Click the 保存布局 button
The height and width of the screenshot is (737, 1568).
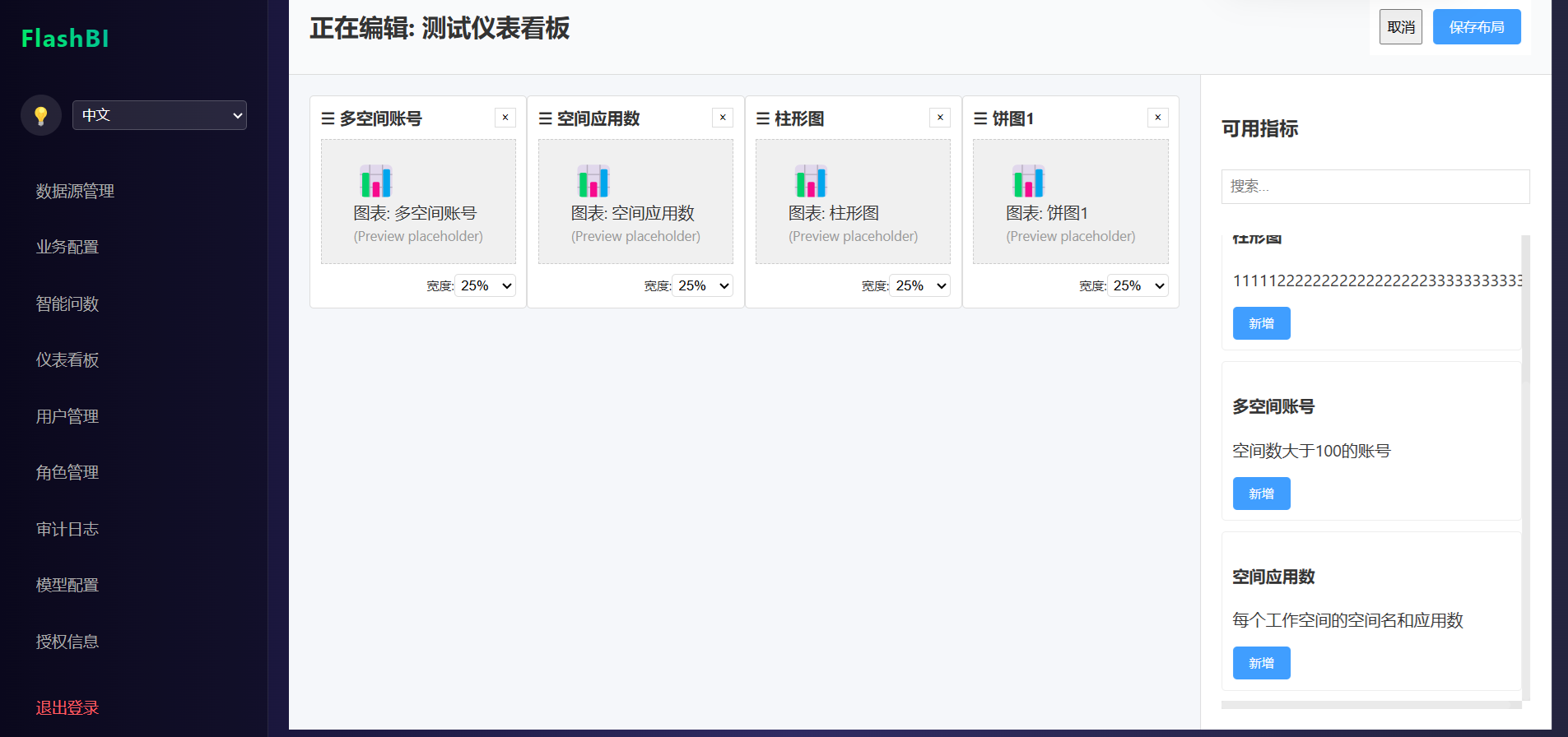tap(1476, 27)
